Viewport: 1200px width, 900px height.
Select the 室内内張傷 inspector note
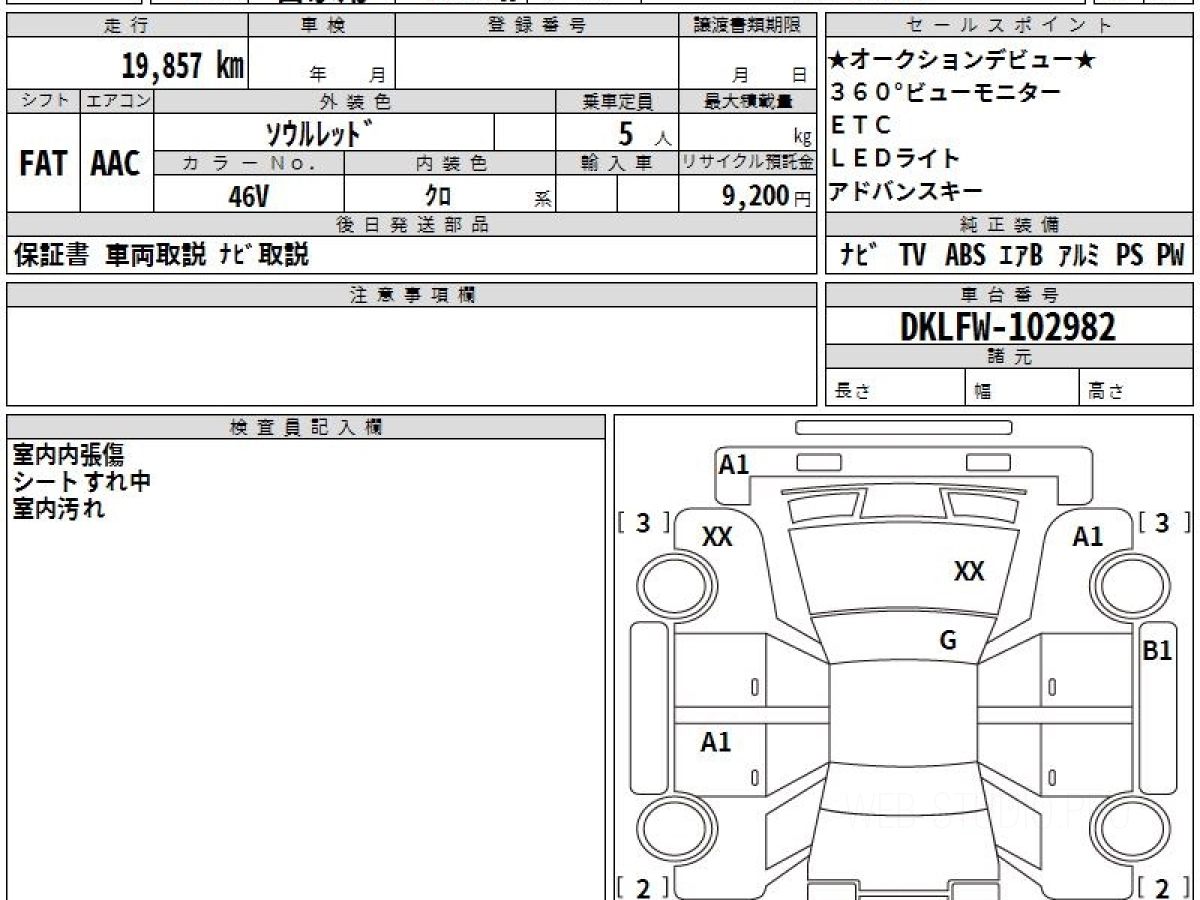pos(68,455)
